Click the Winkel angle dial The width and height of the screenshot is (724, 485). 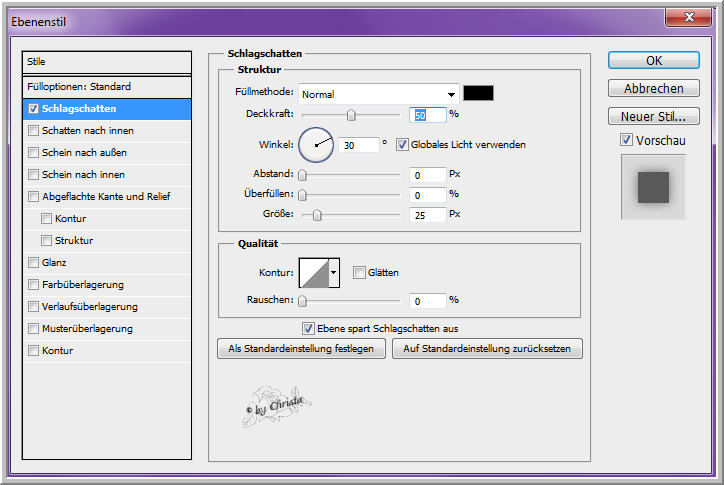pos(316,145)
